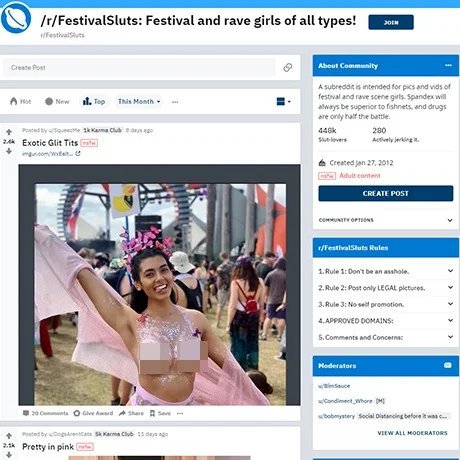The width and height of the screenshot is (460, 460).
Task: Open the card view layout dropdown
Action: tap(283, 101)
